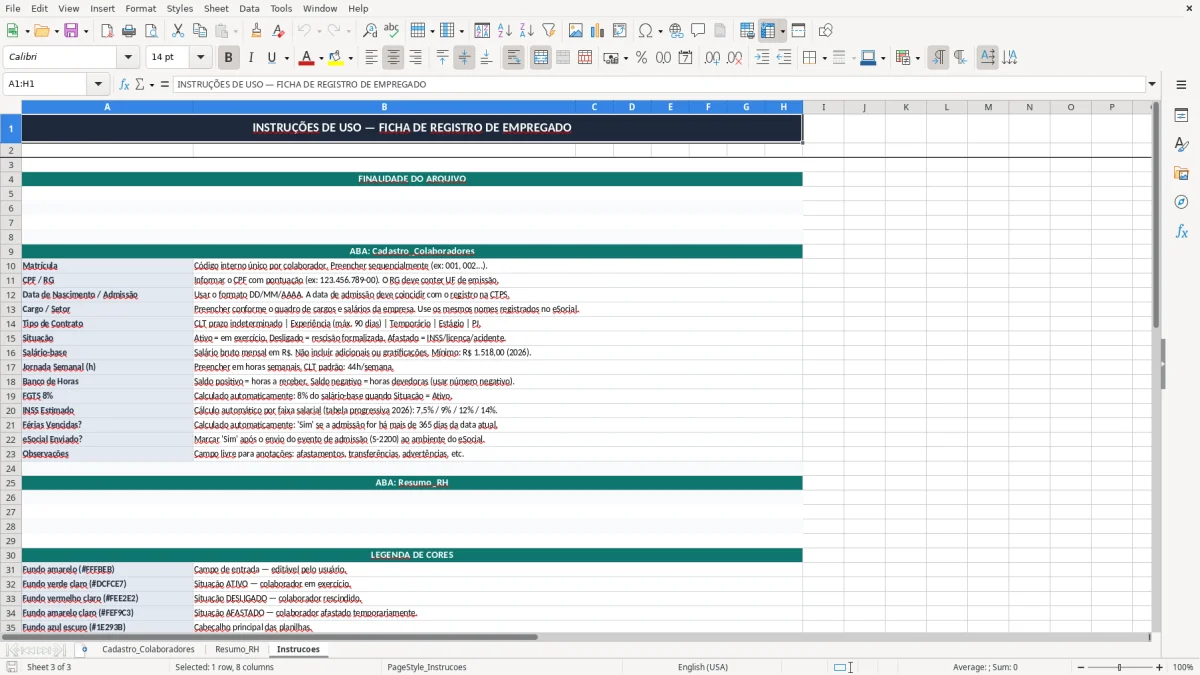Open the Freeze Rows and Columns dropdown arrow
The image size is (1200, 675).
783,31
